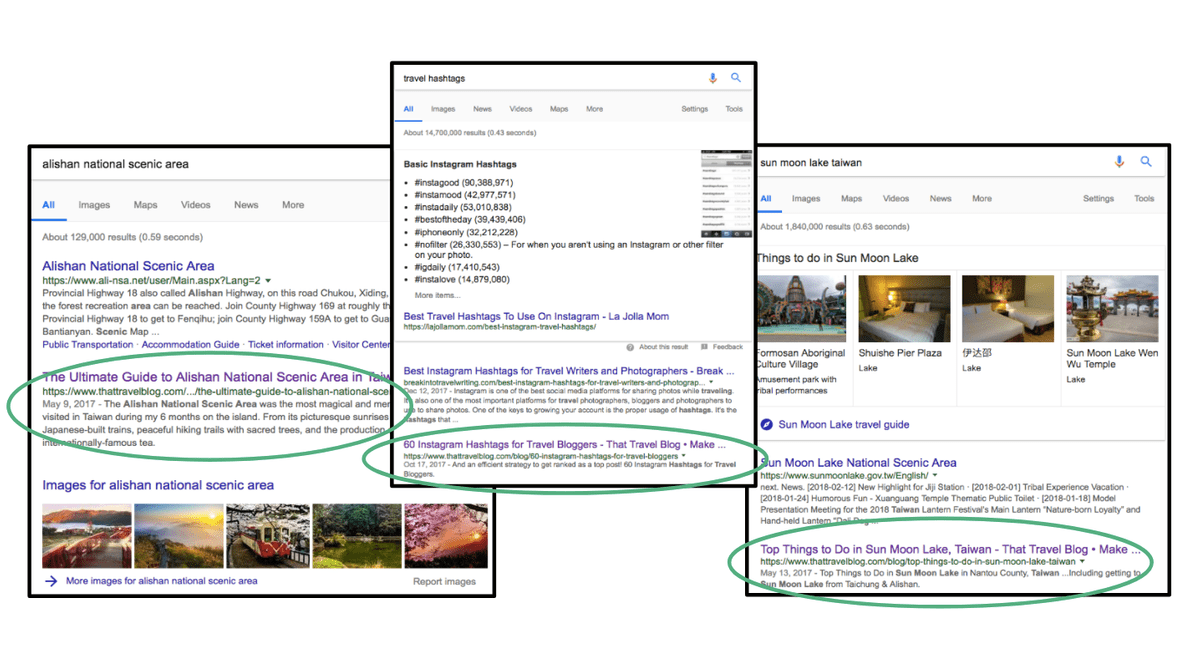Open the phone screenshot thumbnail in hashtags snippet
The height and width of the screenshot is (667, 1200).
[727, 194]
